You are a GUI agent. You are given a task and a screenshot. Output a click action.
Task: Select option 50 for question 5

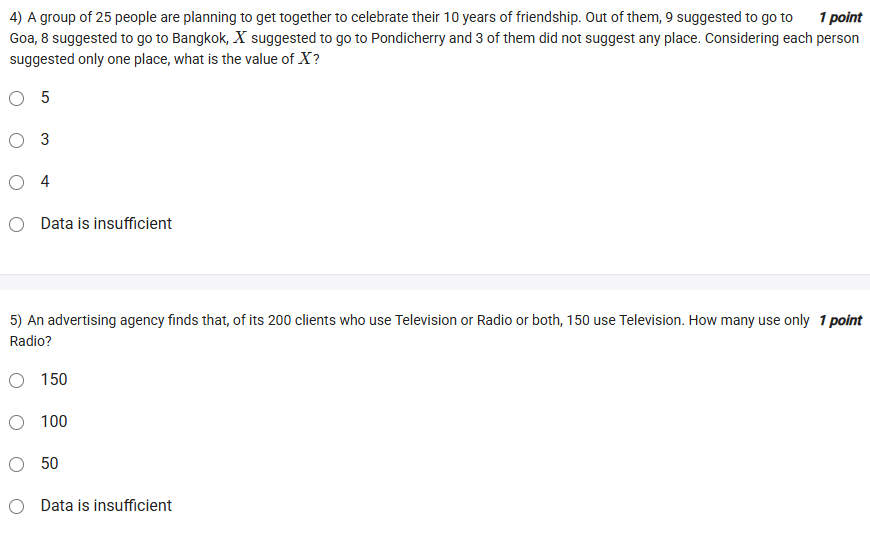click(17, 464)
